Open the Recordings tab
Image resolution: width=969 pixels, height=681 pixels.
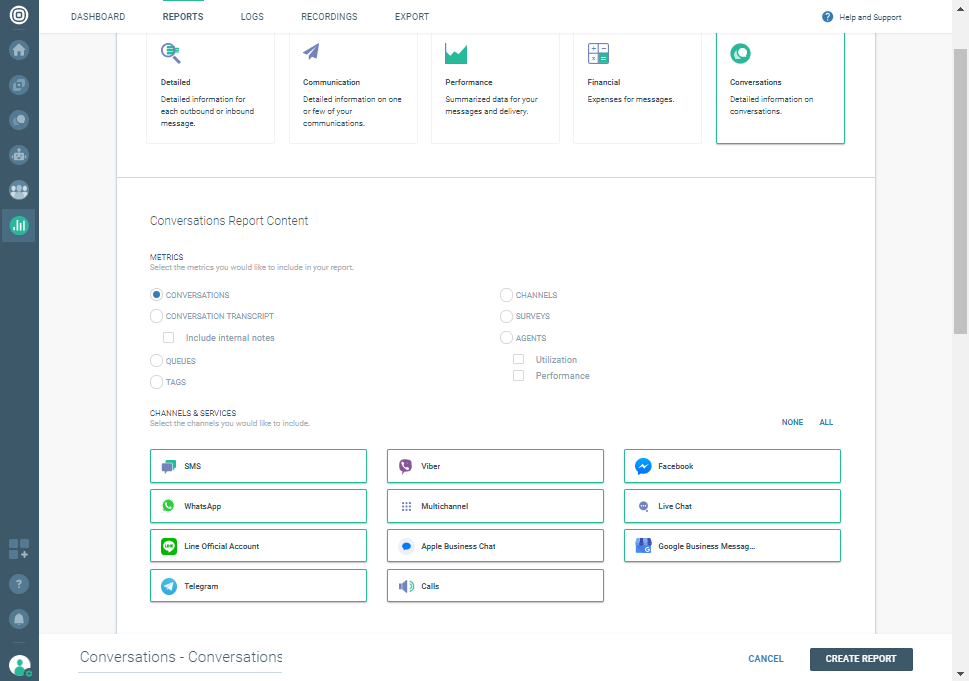(329, 17)
